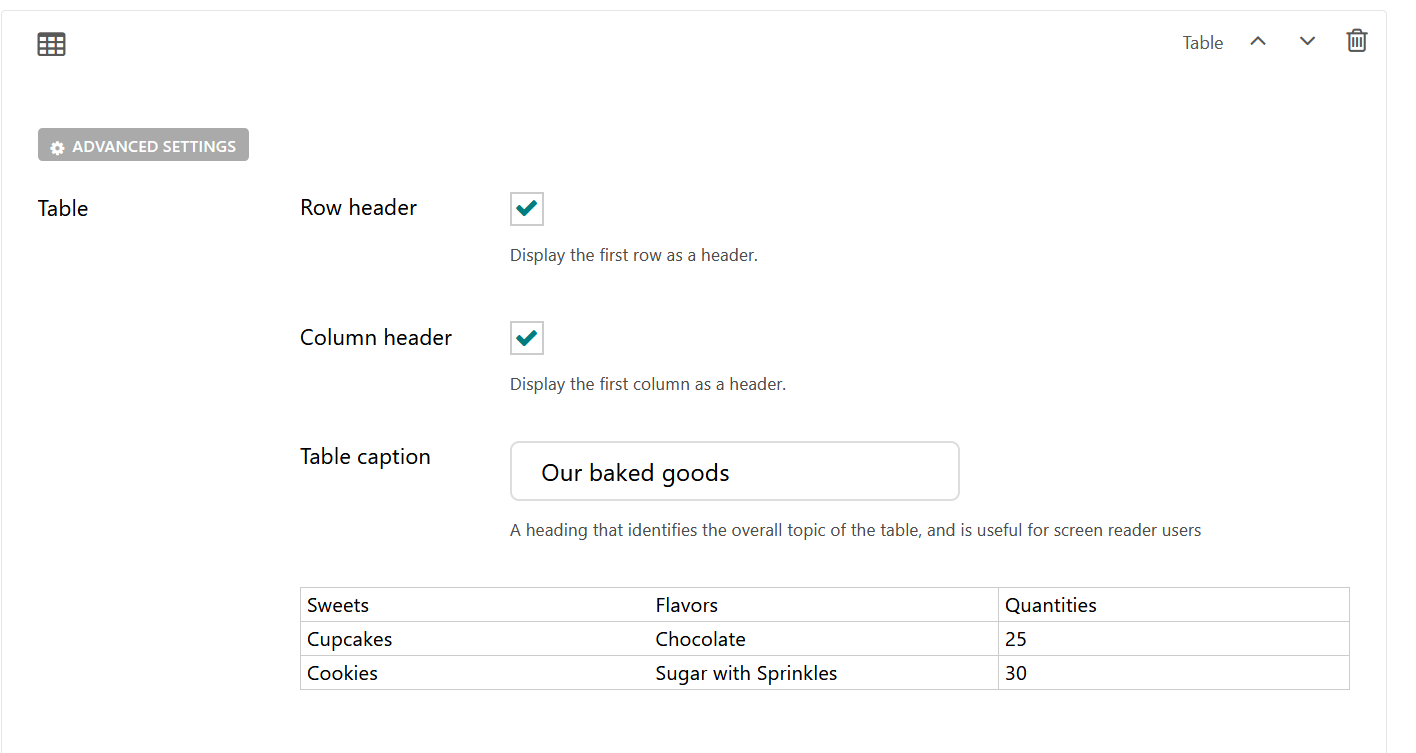
Task: Click the table block icon
Action: 51,44
